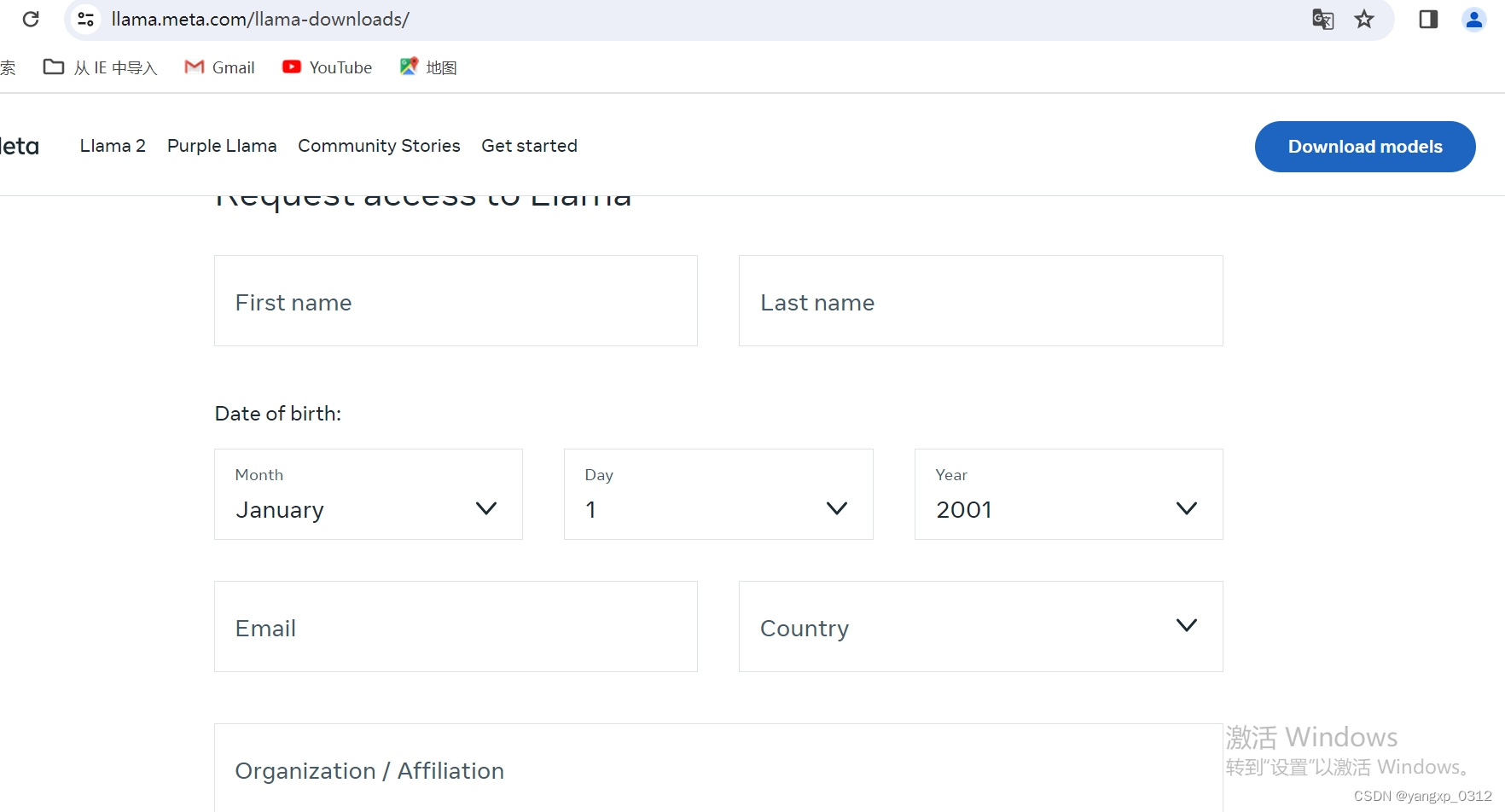Image resolution: width=1505 pixels, height=812 pixels.
Task: Open the site information icon in address bar
Action: click(85, 19)
